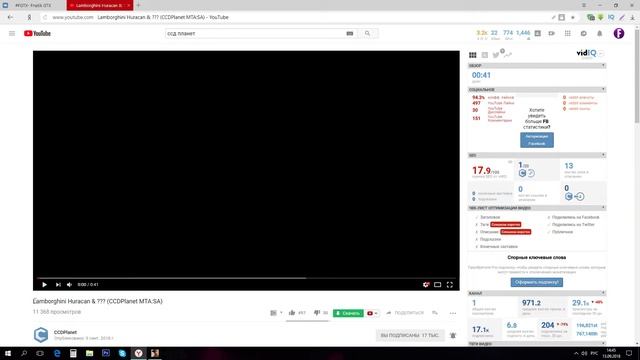This screenshot has width=640, height=360.
Task: Skip to the next video
Action: pyautogui.click(x=58, y=284)
